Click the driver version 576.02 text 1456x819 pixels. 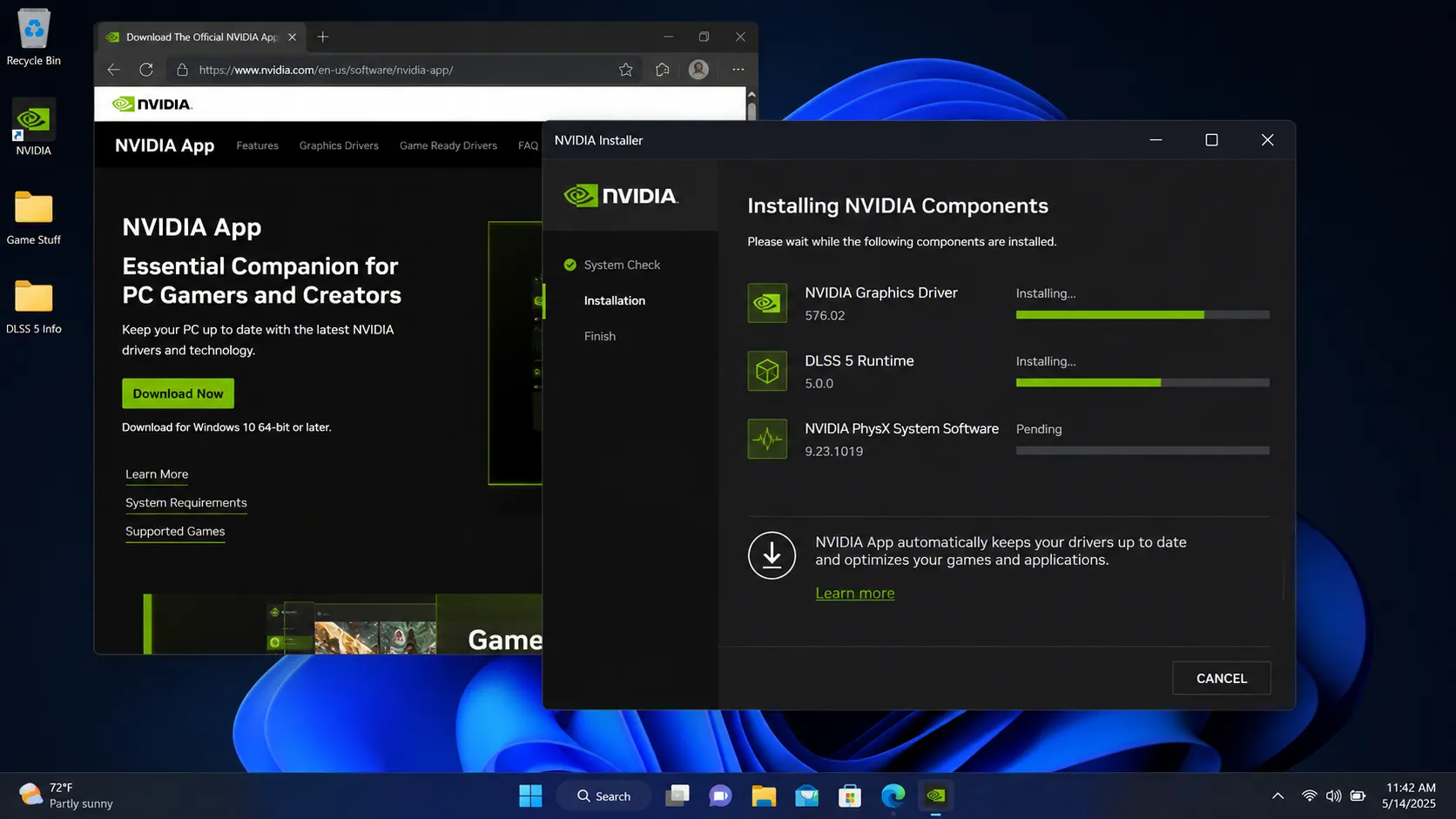pyautogui.click(x=825, y=315)
